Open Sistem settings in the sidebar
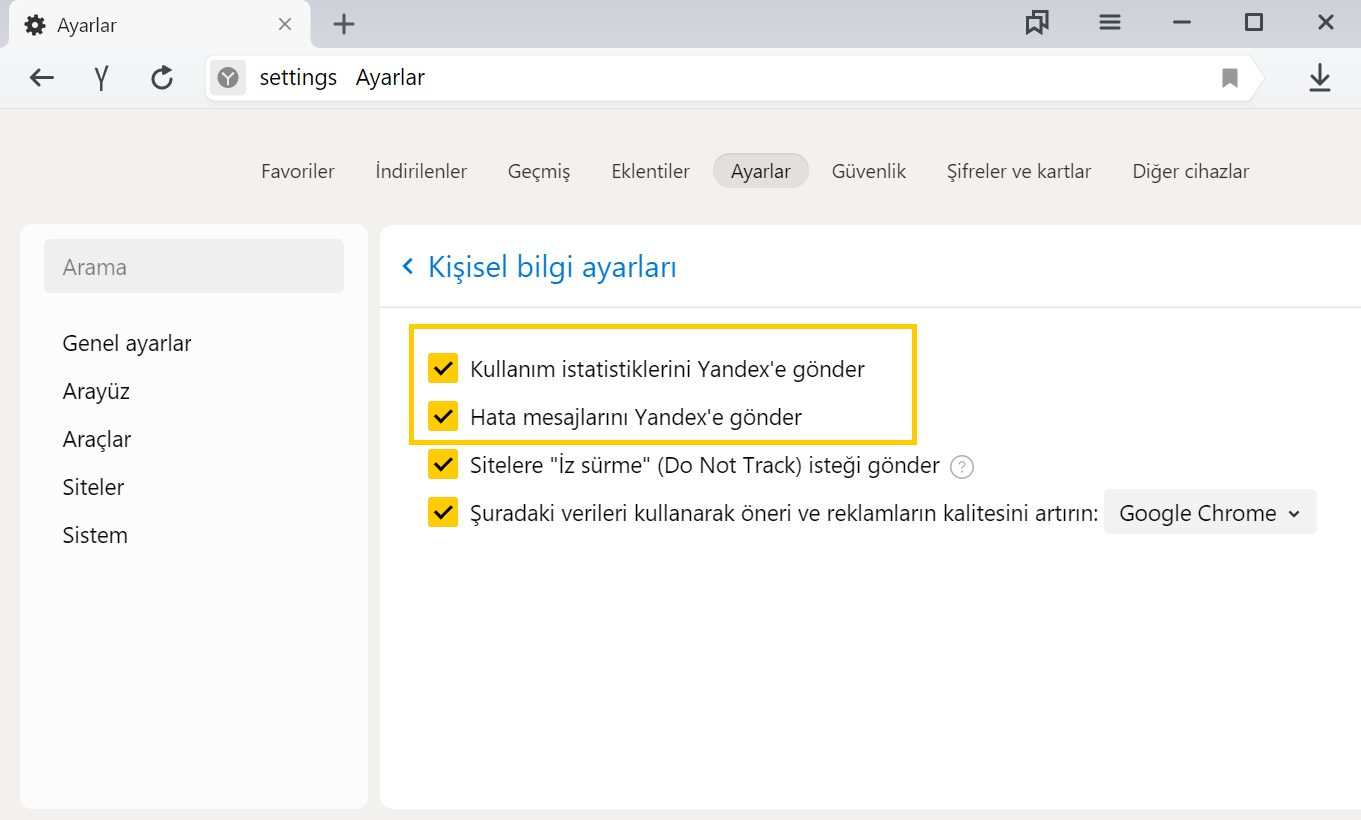Viewport: 1361px width, 820px height. coord(95,535)
